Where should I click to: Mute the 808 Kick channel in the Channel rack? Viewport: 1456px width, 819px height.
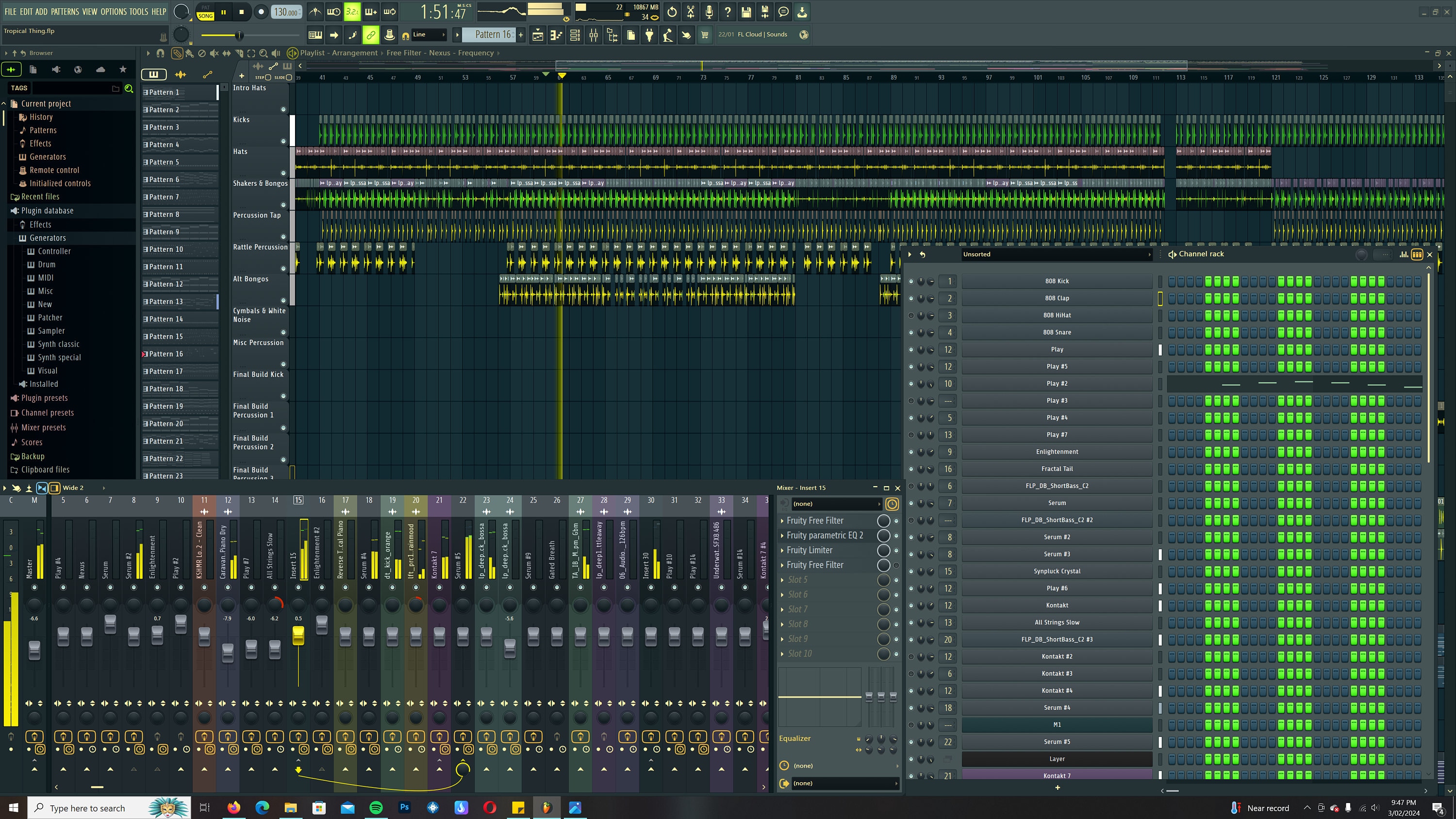point(911,281)
